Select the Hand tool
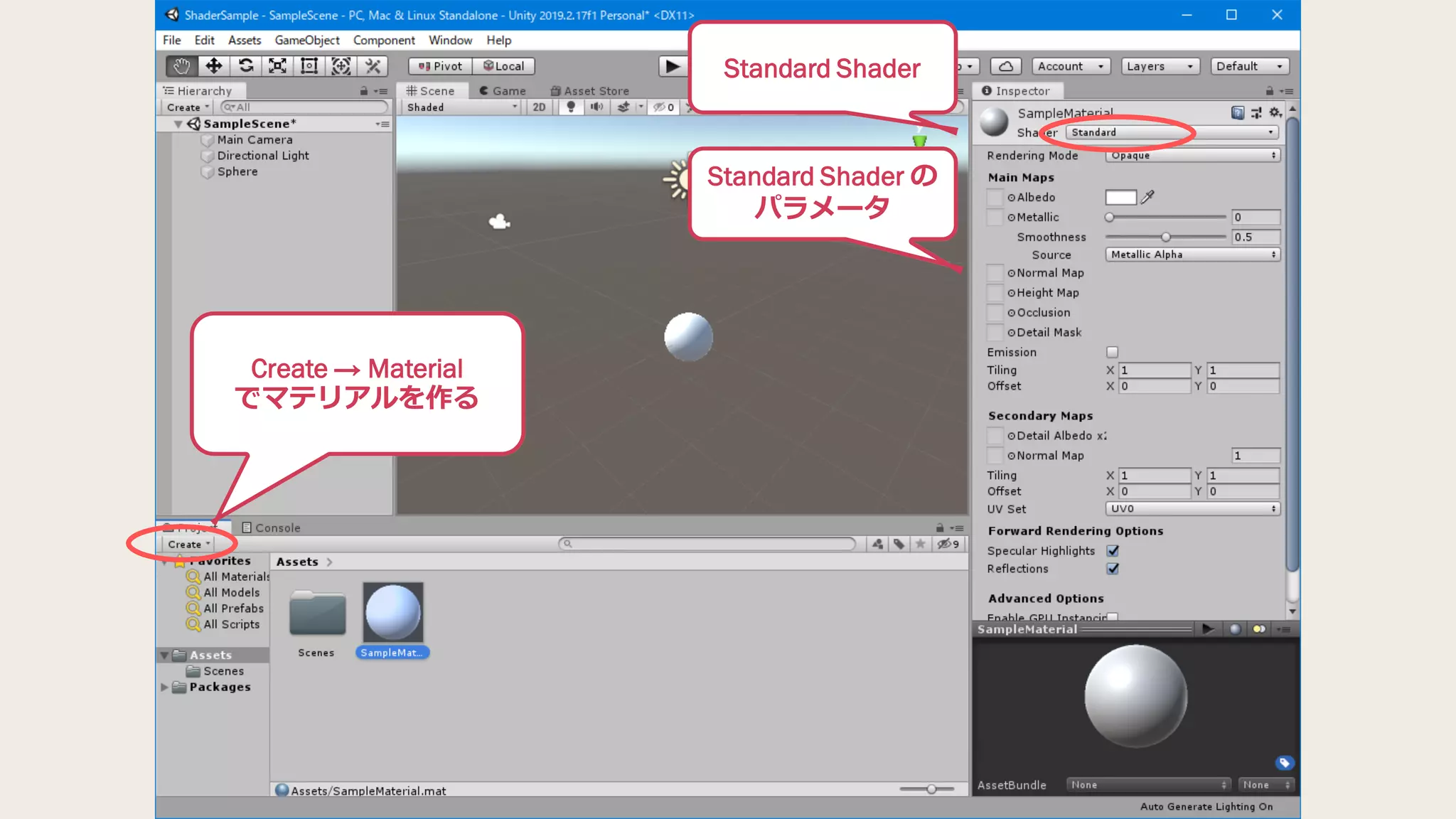1456x819 pixels. tap(181, 66)
